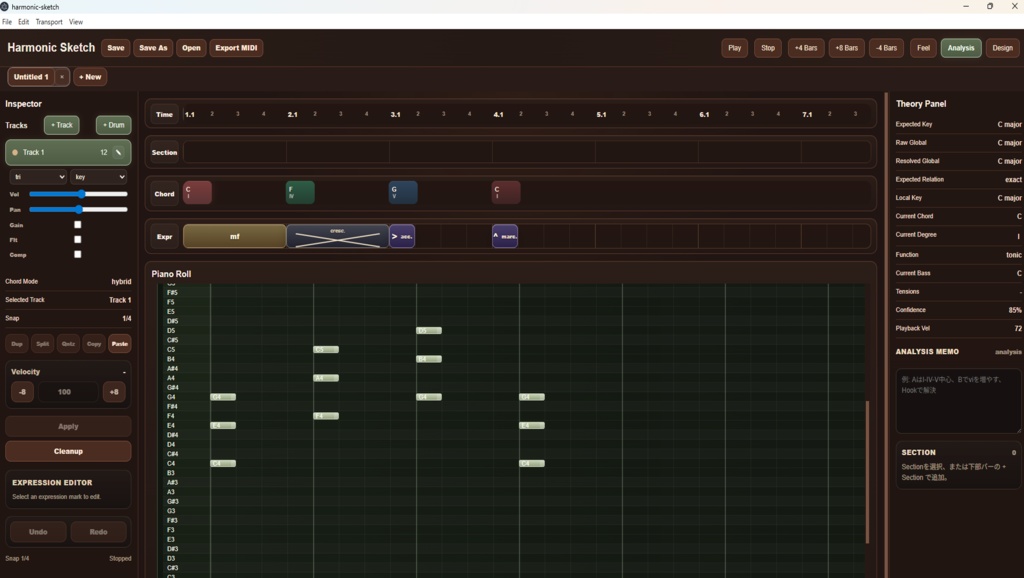This screenshot has width=1024, height=578.
Task: Select the first C chord block at bar 1
Action: pos(197,193)
